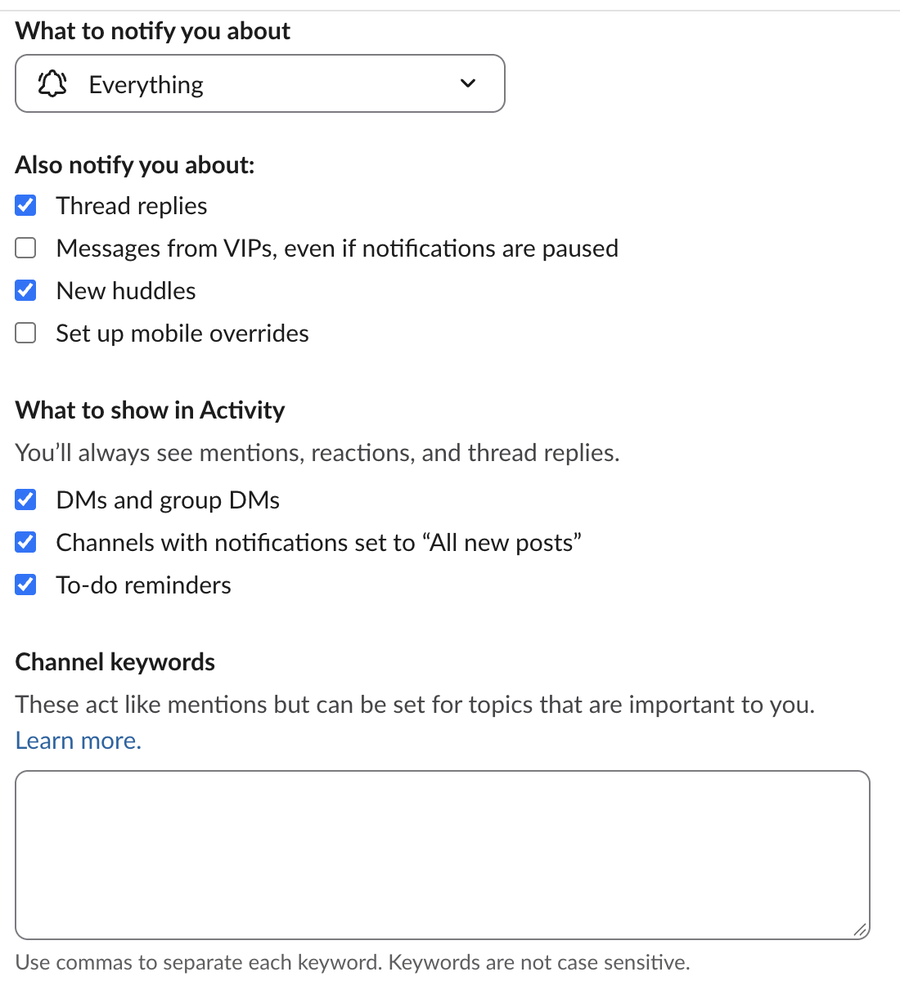
Task: Uncheck DMs and group DMs
Action: [x=26, y=499]
